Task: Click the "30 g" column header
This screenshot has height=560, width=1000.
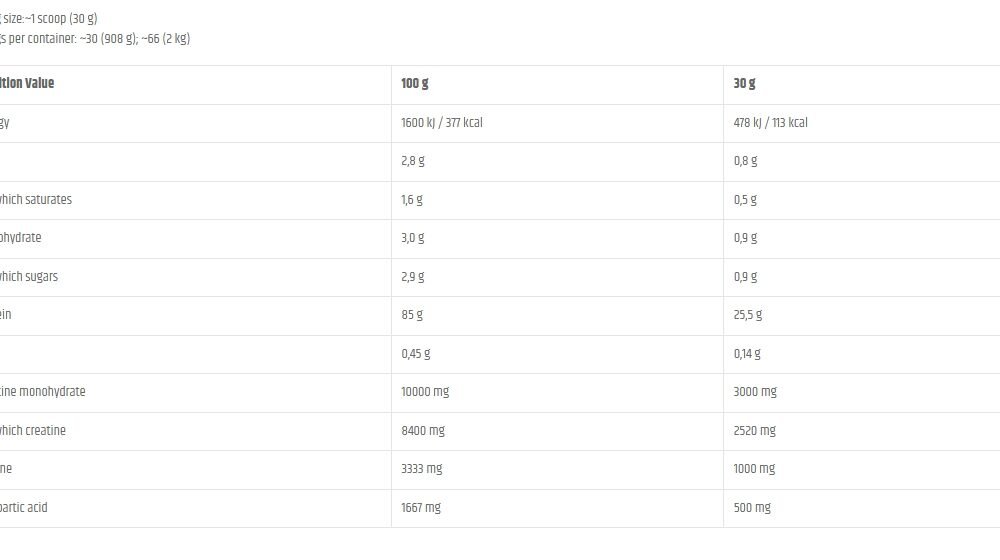Action: click(745, 84)
